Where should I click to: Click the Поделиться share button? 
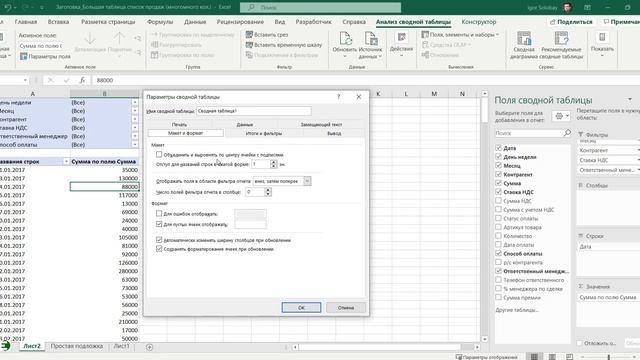click(571, 22)
